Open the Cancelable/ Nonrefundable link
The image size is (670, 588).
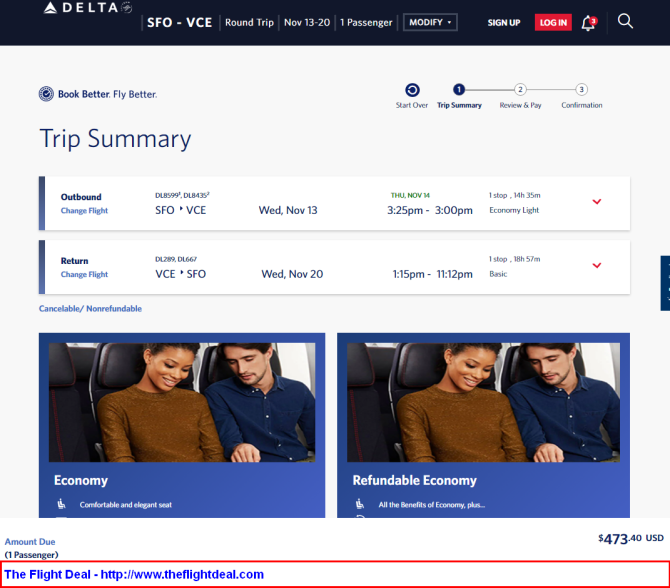tap(90, 309)
